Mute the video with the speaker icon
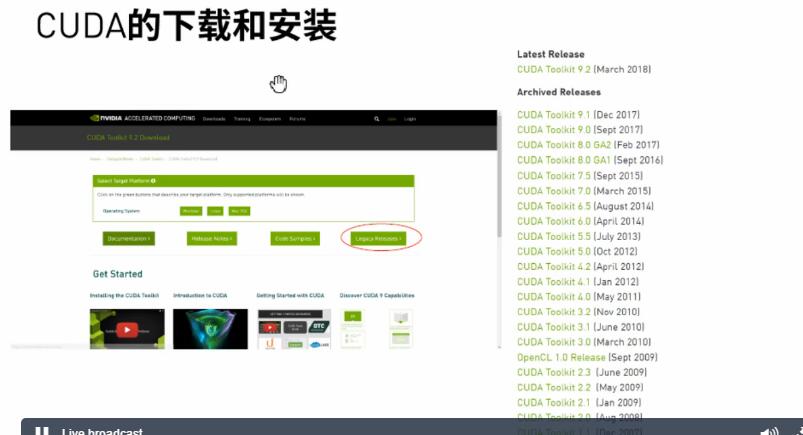803x435 pixels. tap(768, 431)
